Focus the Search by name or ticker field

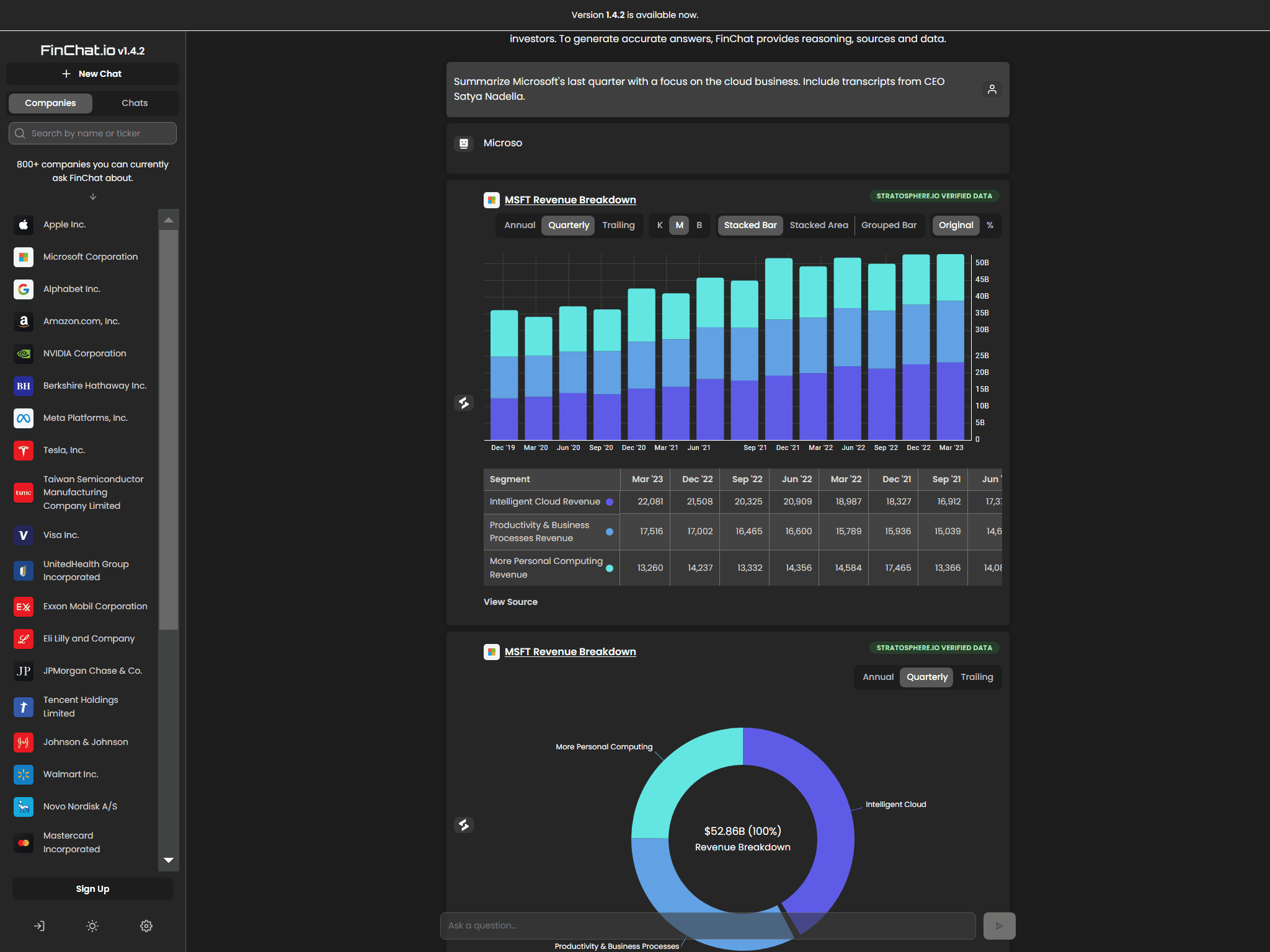pyautogui.click(x=92, y=133)
